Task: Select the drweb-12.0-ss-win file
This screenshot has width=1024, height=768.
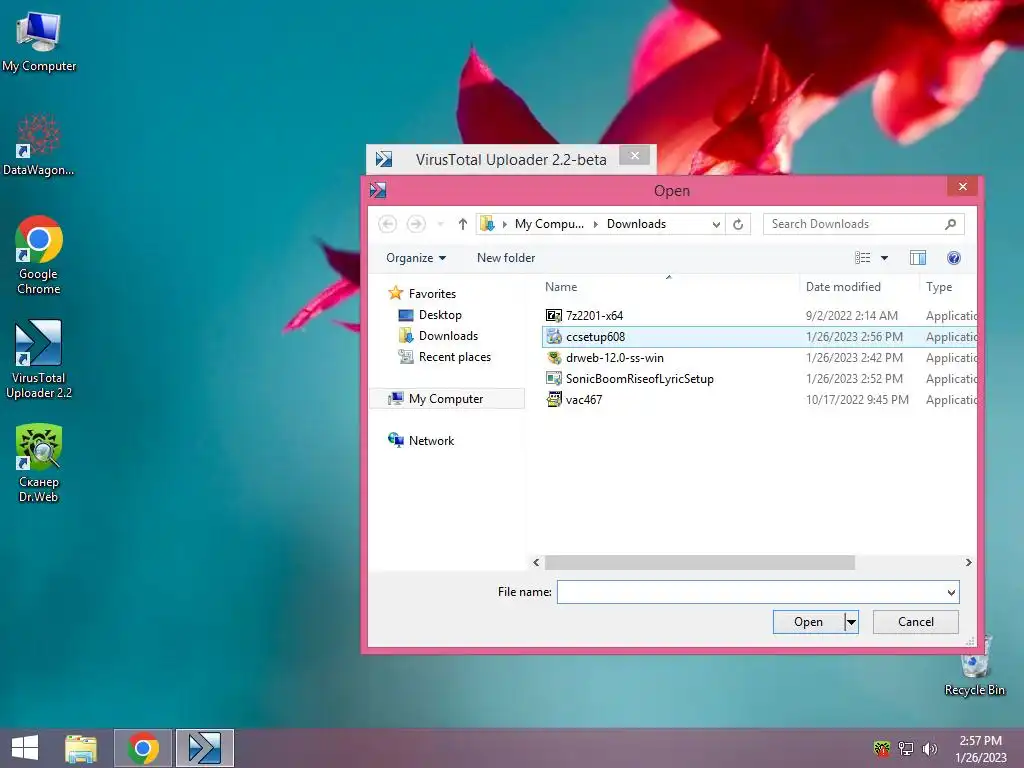Action: pyautogui.click(x=615, y=358)
